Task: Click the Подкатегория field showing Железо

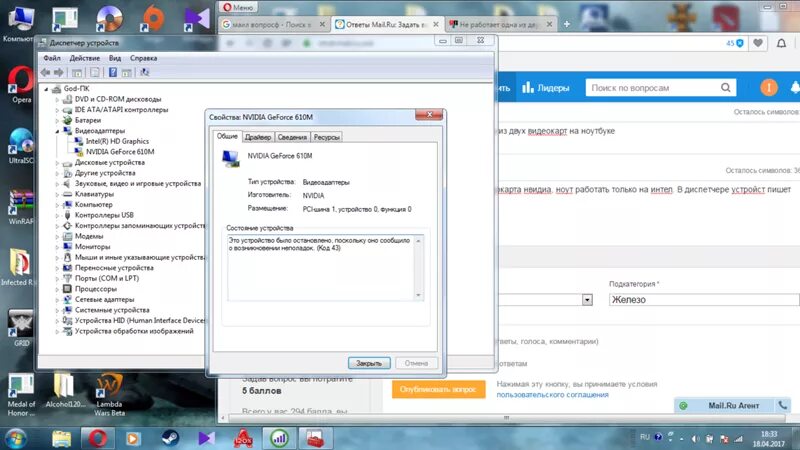Action: click(x=704, y=300)
